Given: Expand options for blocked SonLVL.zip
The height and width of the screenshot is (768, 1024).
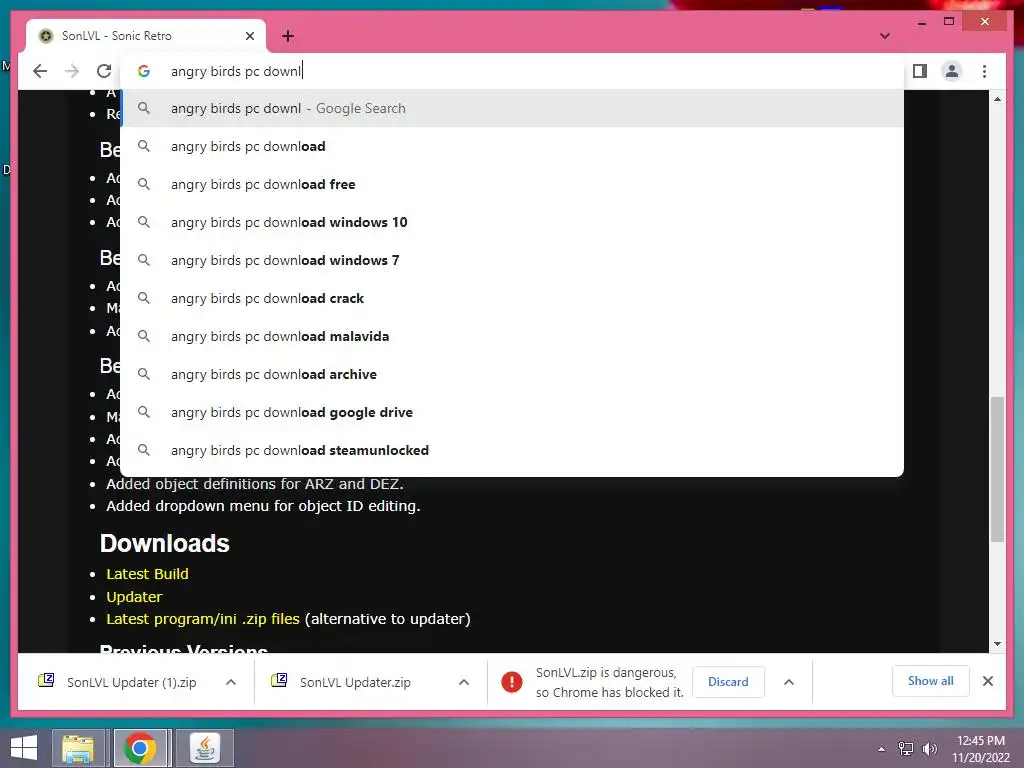Looking at the screenshot, I should (x=789, y=682).
